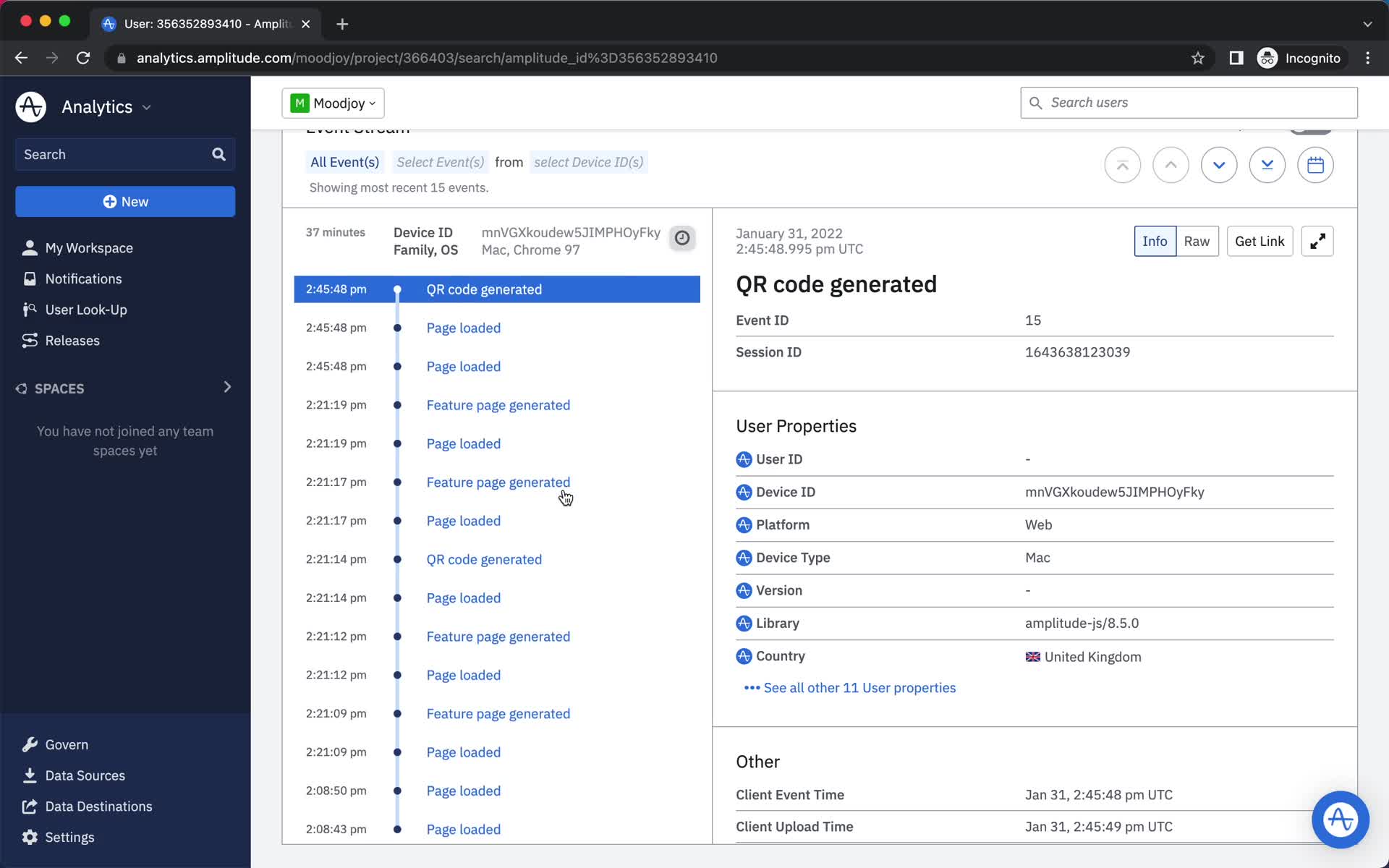Click the scroll-down single arrow navigation icon

pyautogui.click(x=1219, y=165)
